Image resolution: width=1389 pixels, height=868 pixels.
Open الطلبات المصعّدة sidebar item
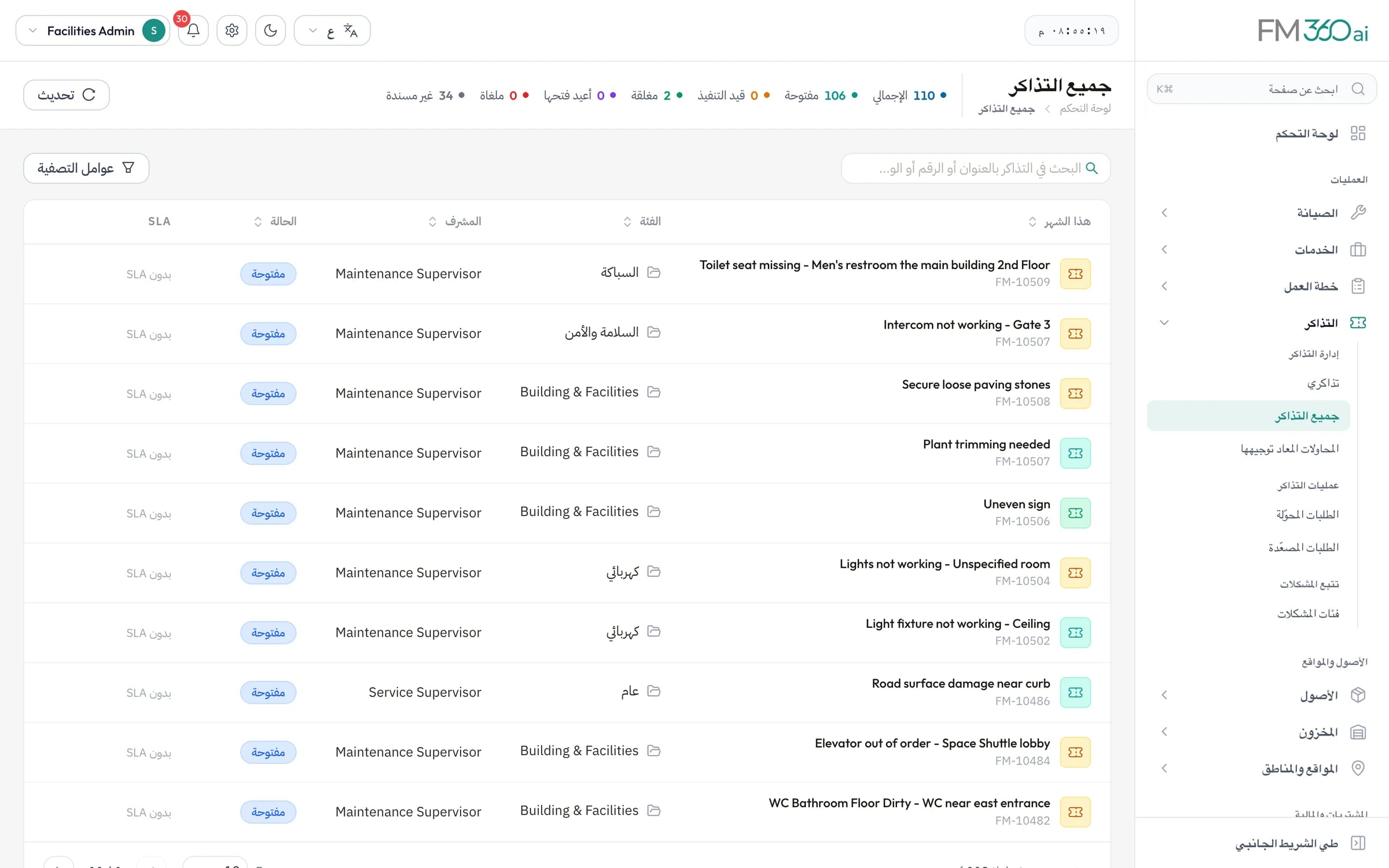click(x=1303, y=547)
